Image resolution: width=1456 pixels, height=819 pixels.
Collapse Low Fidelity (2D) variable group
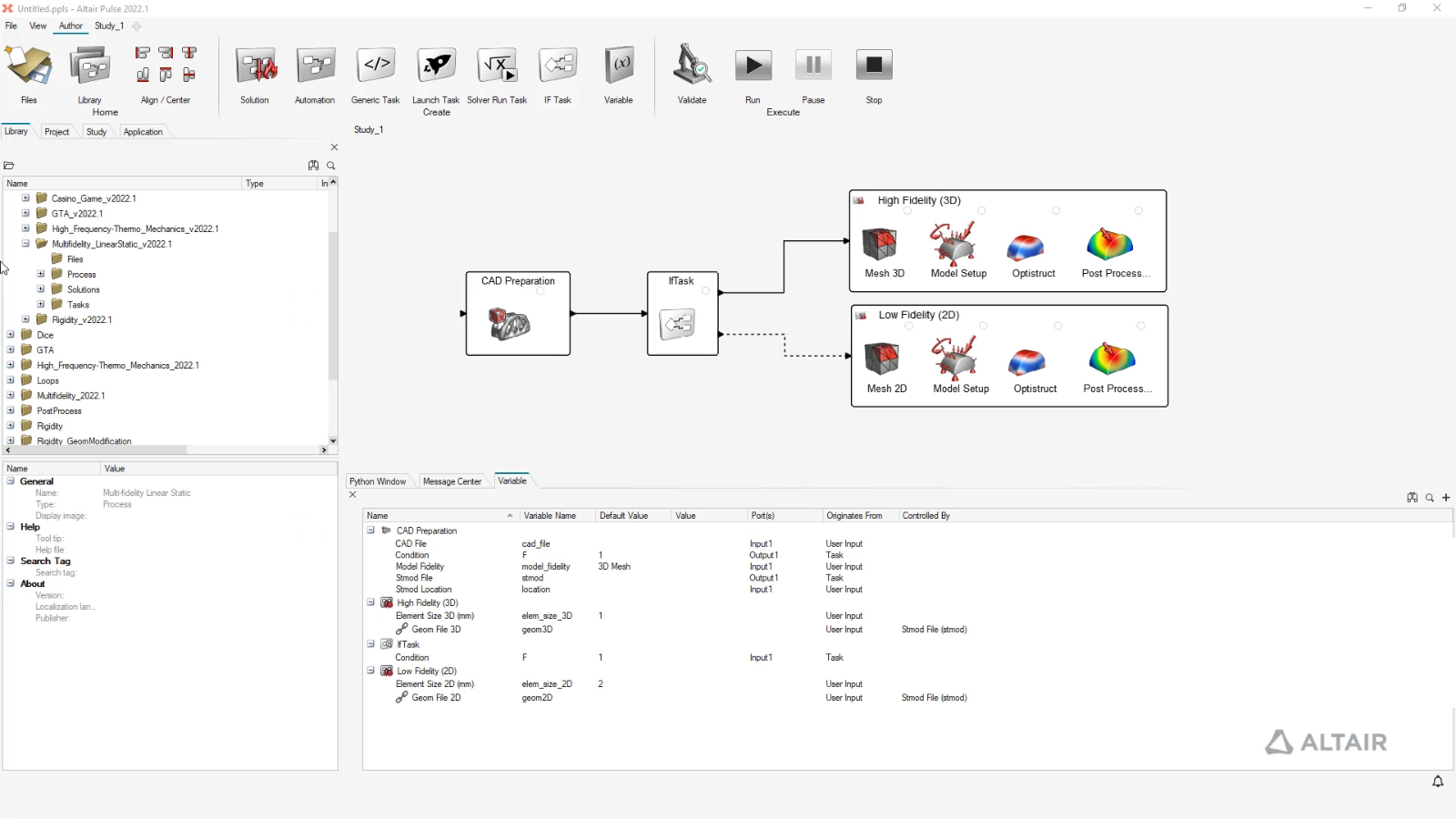point(370,671)
